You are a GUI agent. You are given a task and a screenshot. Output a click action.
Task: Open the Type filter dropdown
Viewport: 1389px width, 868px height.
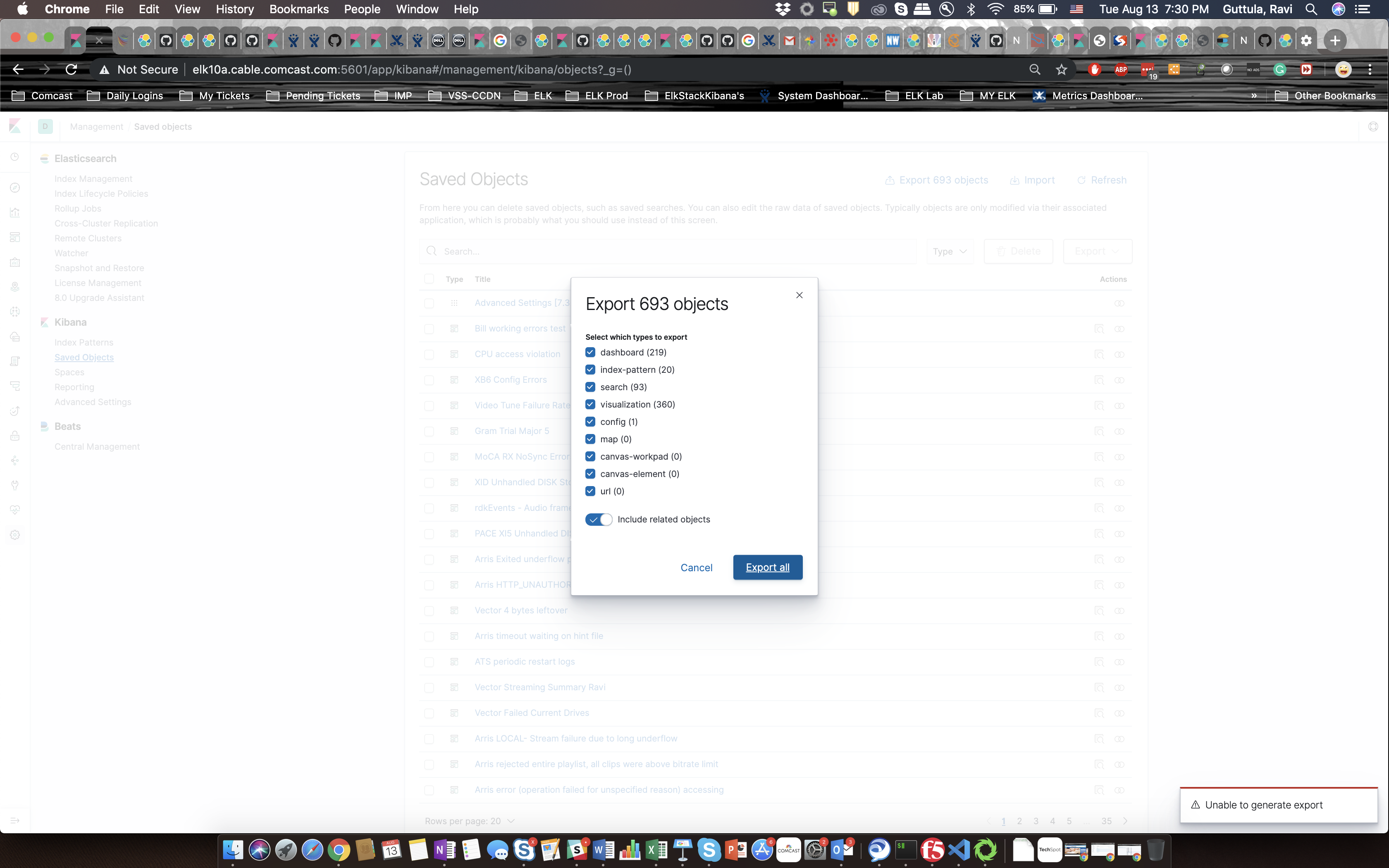(950, 251)
